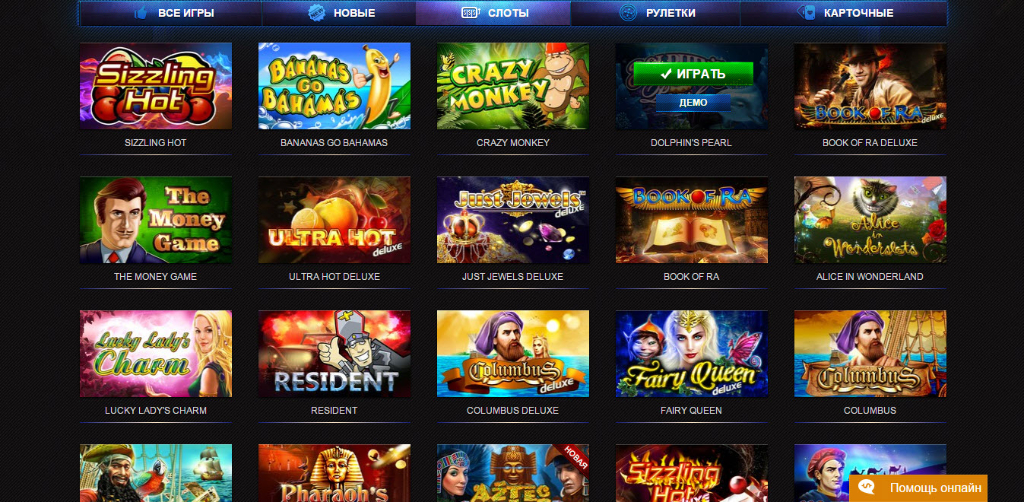Open the РУЛЕТКИ games tab
Screen dimensions: 1024x502
click(655, 13)
